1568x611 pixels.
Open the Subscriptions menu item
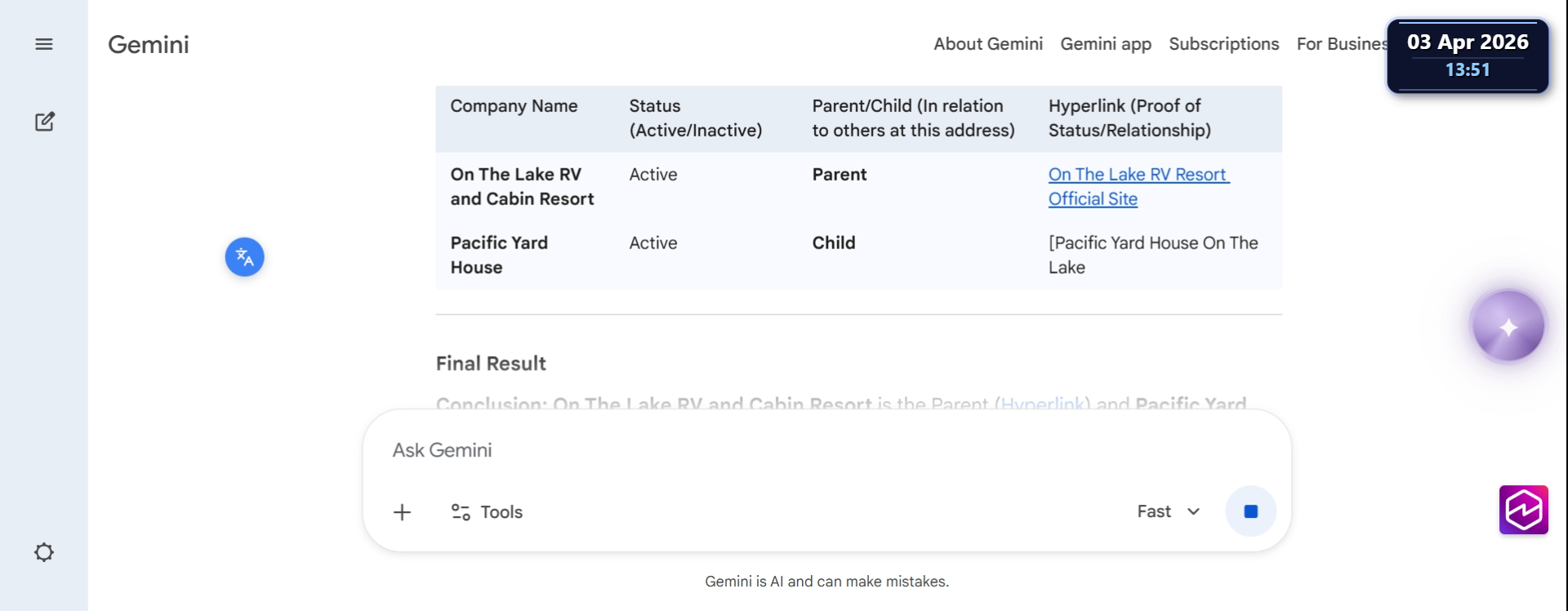pos(1223,44)
